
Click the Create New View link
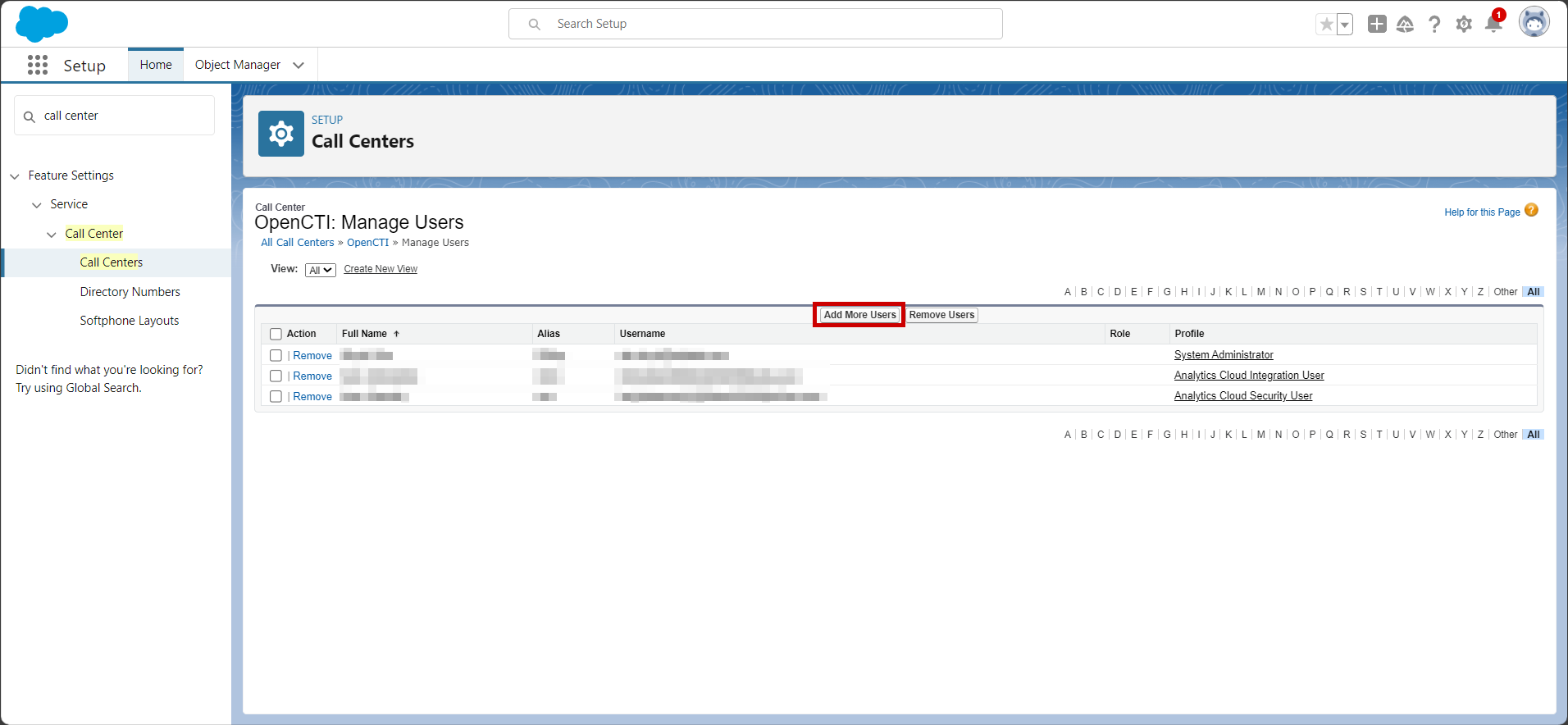[x=381, y=269]
